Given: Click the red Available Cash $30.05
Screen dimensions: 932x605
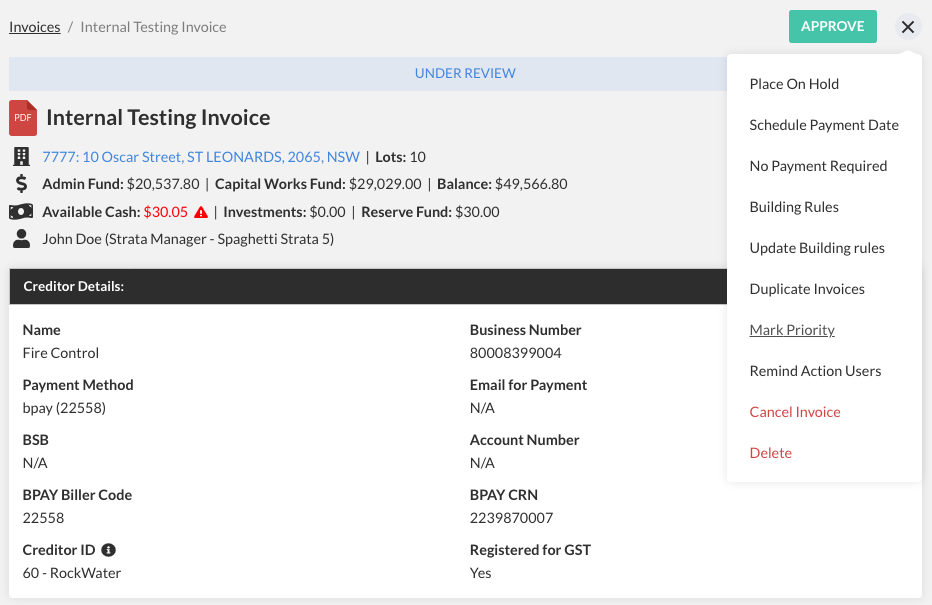Looking at the screenshot, I should (166, 212).
